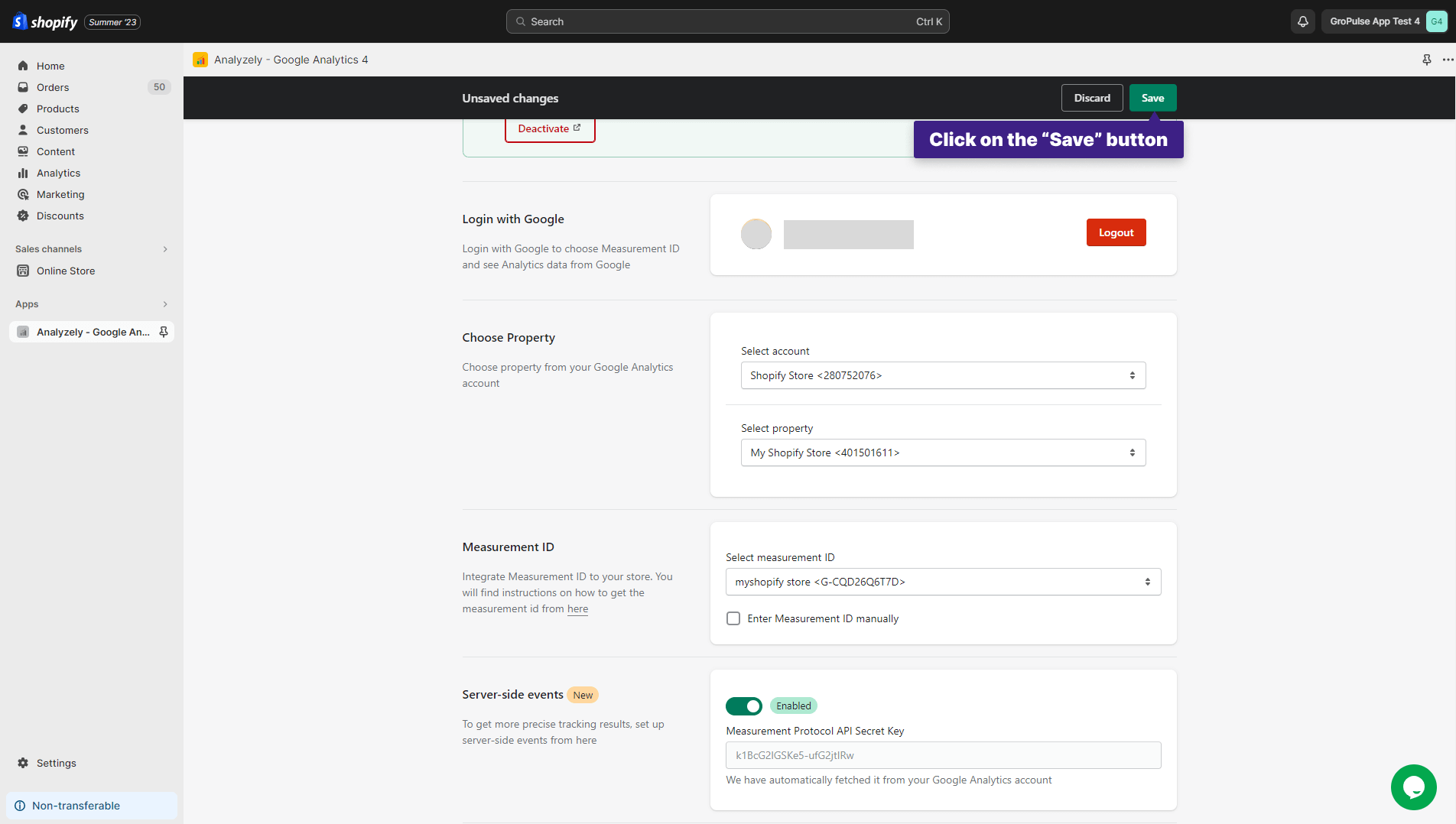Click the Discounts badge icon
The image size is (1456, 824).
(23, 216)
